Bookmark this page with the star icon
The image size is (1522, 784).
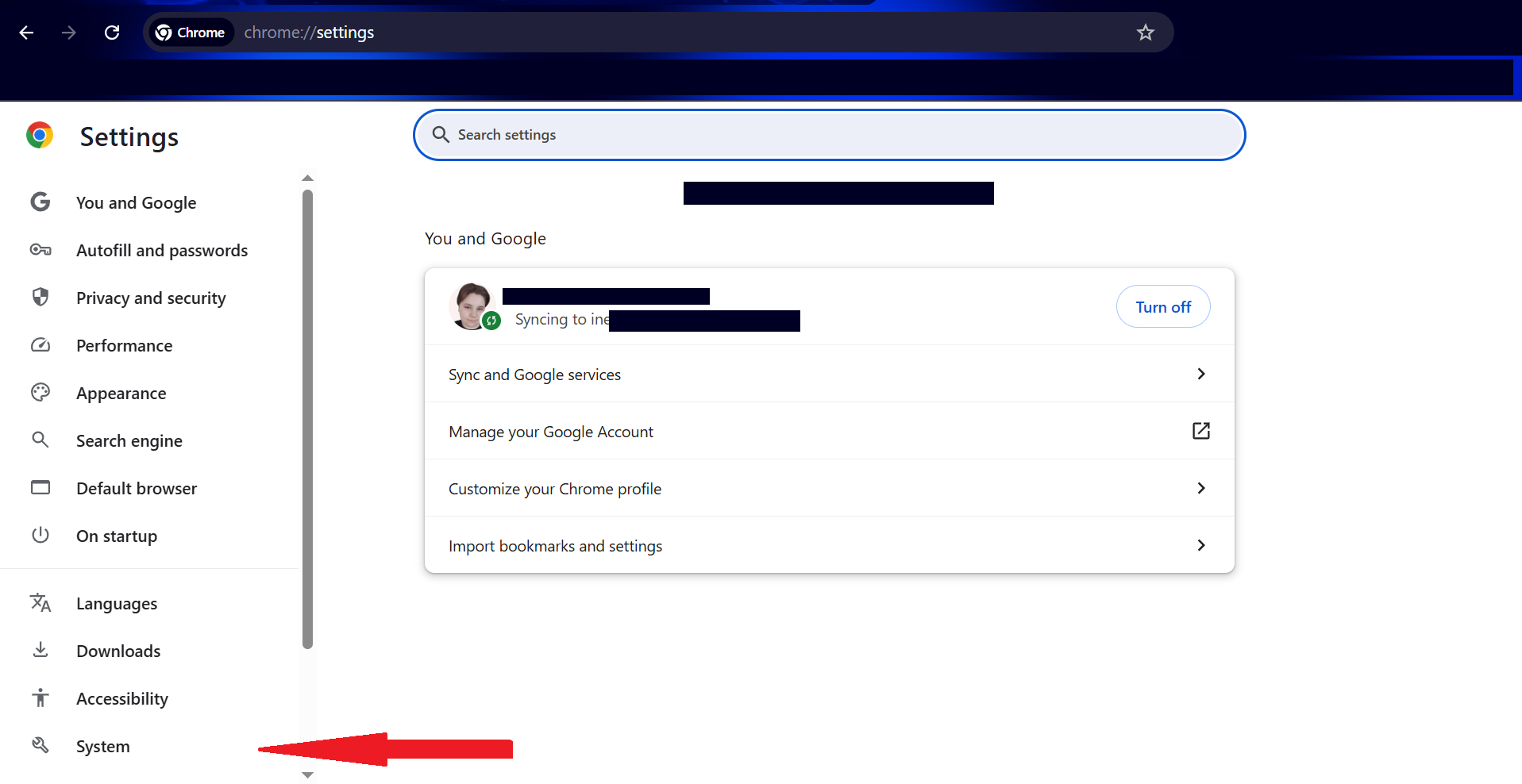coord(1145,33)
